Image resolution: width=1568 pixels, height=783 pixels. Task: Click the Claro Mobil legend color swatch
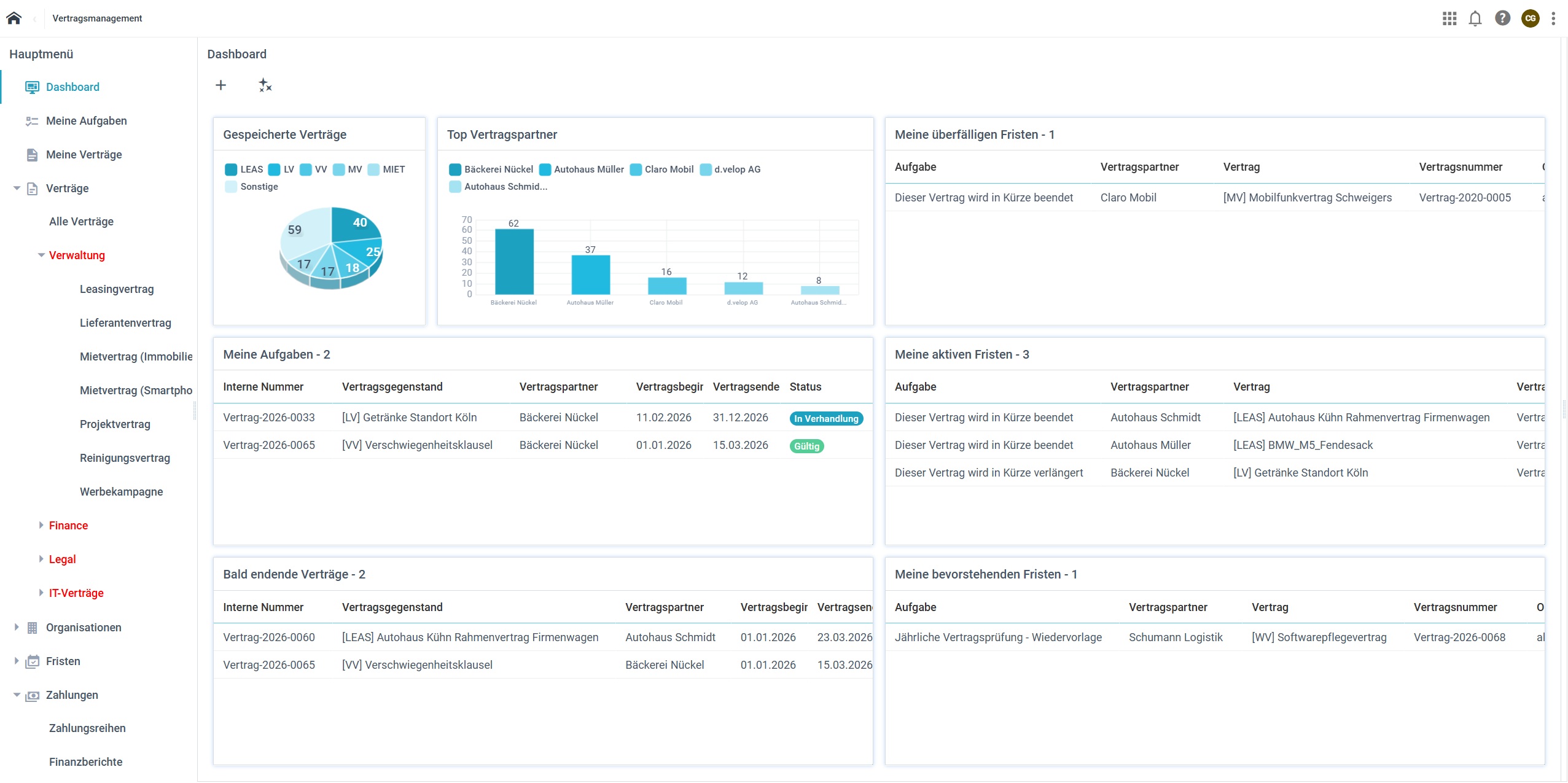coord(636,169)
